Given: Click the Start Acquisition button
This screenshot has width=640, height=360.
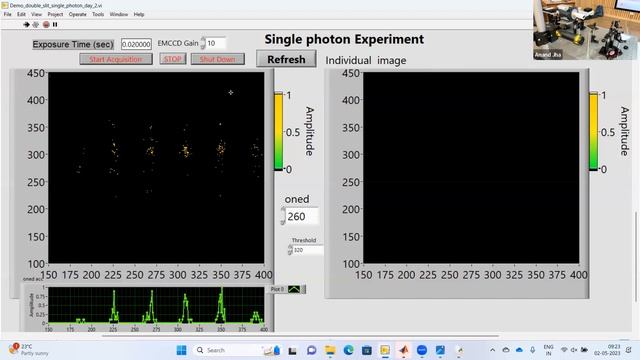Looking at the screenshot, I should click(x=116, y=59).
